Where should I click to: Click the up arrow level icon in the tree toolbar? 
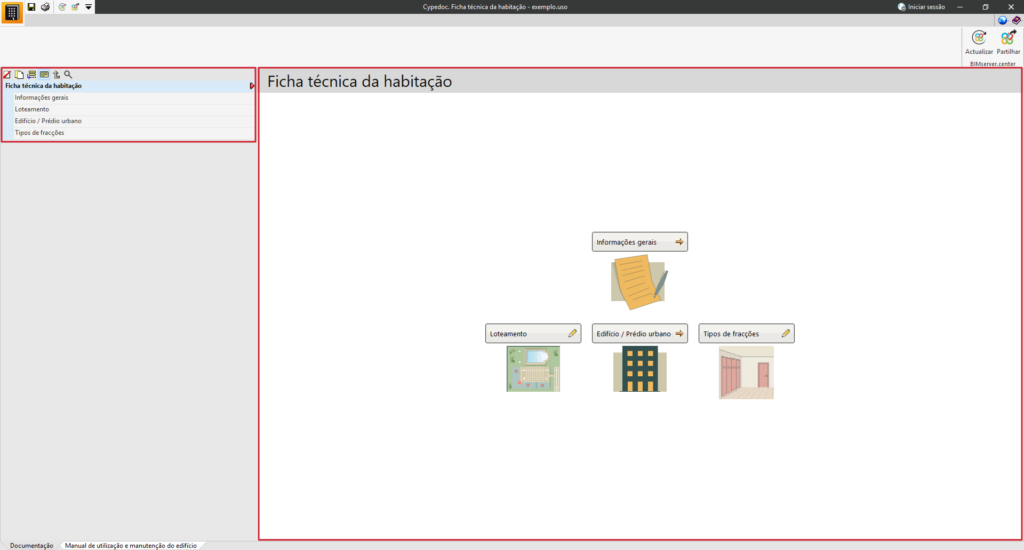56,74
